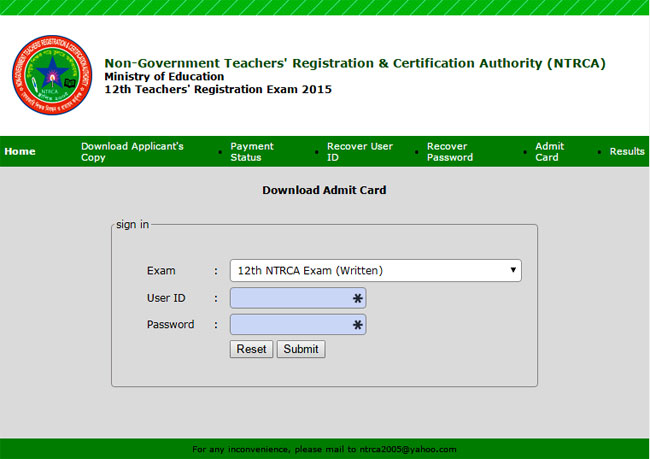The width and height of the screenshot is (650, 459).
Task: Select Recover Password in navigation
Action: [450, 152]
